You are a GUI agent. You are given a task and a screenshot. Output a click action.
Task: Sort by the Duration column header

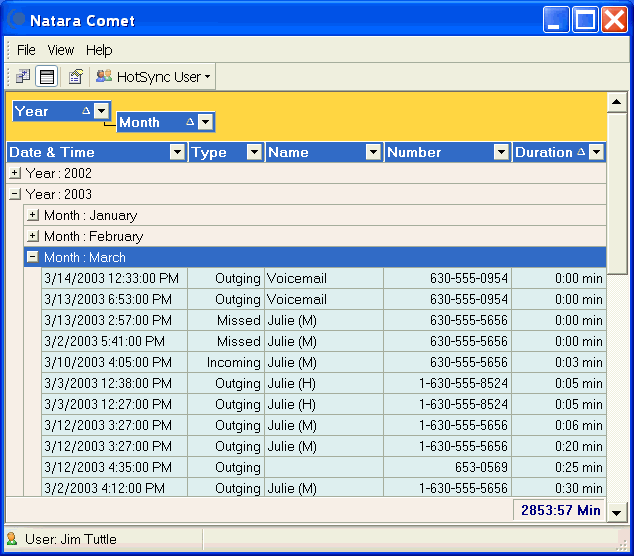(543, 153)
